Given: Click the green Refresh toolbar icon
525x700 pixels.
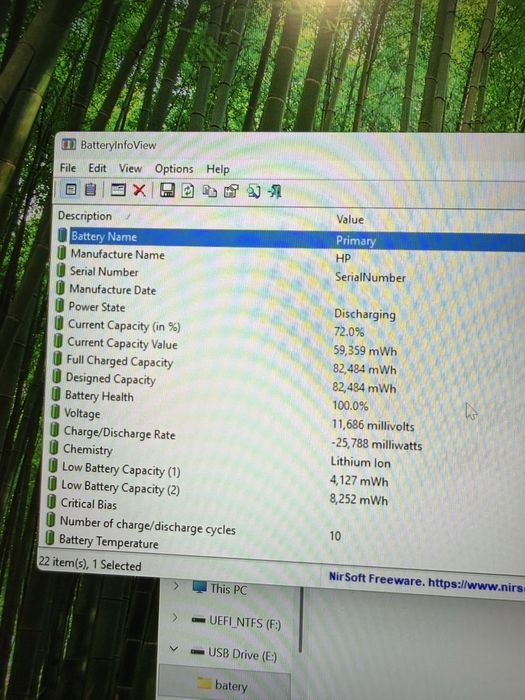Looking at the screenshot, I should pos(188,191).
